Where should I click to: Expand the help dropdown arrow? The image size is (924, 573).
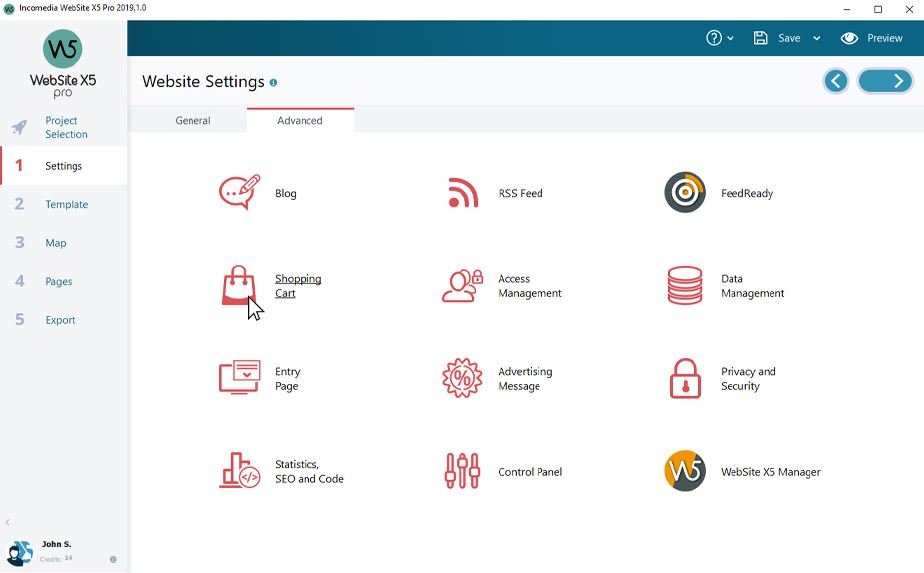point(730,38)
